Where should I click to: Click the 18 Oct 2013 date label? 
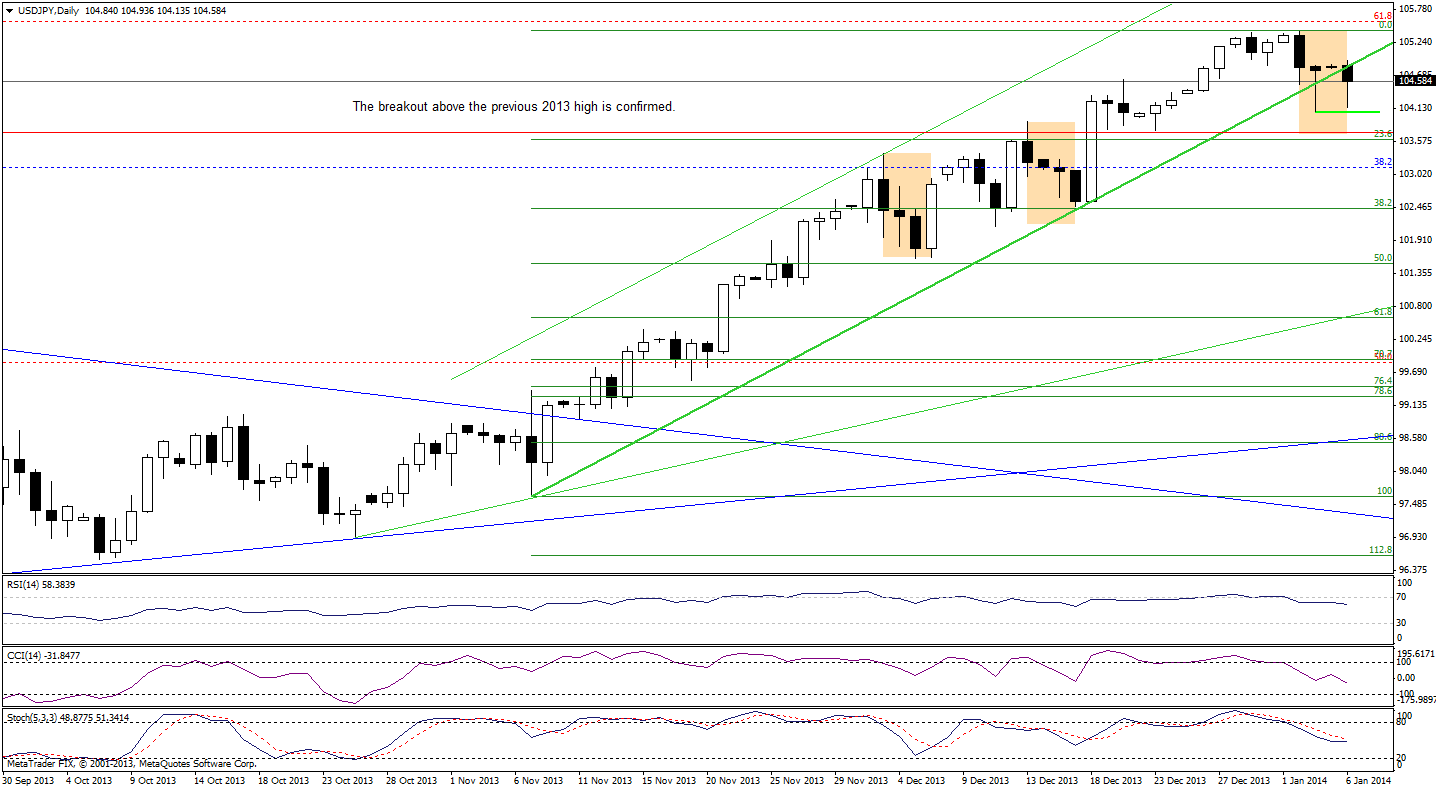284,780
